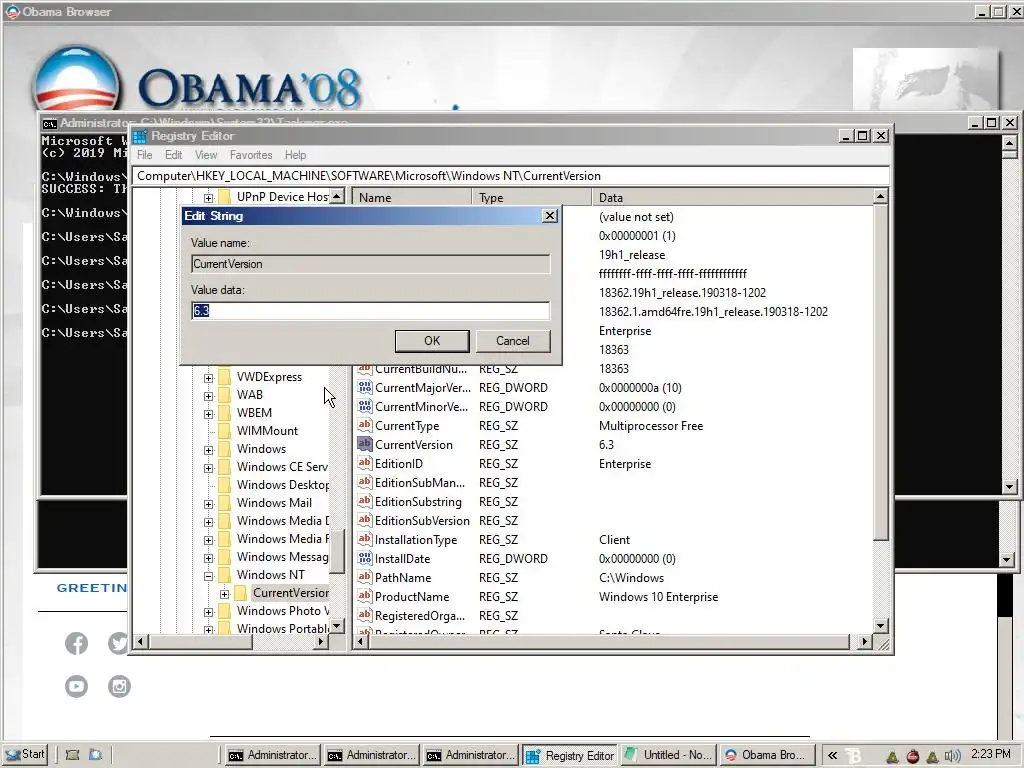
Task: Open the Start menu
Action: pyautogui.click(x=25, y=754)
